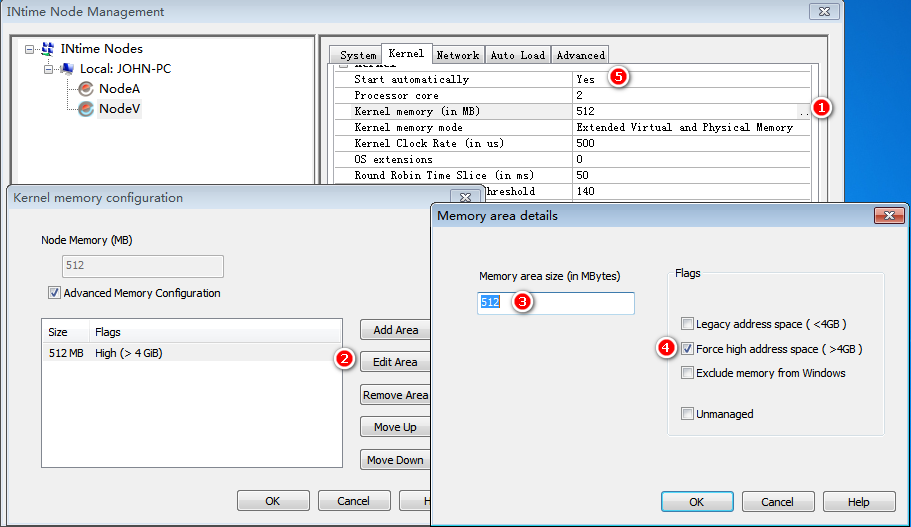This screenshot has height=527, width=911.
Task: Select NodeV in the tree
Action: click(x=119, y=109)
